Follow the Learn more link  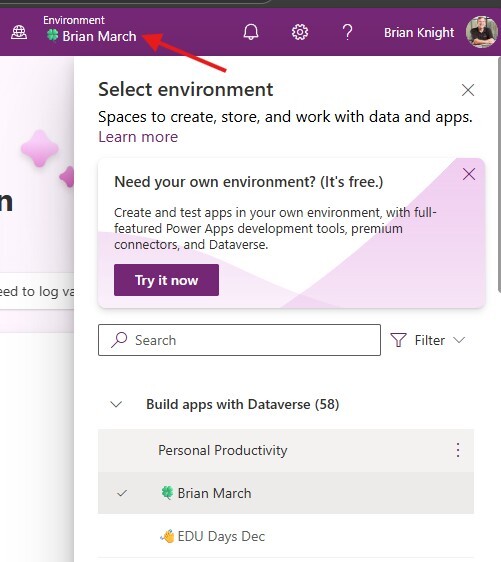click(x=138, y=137)
